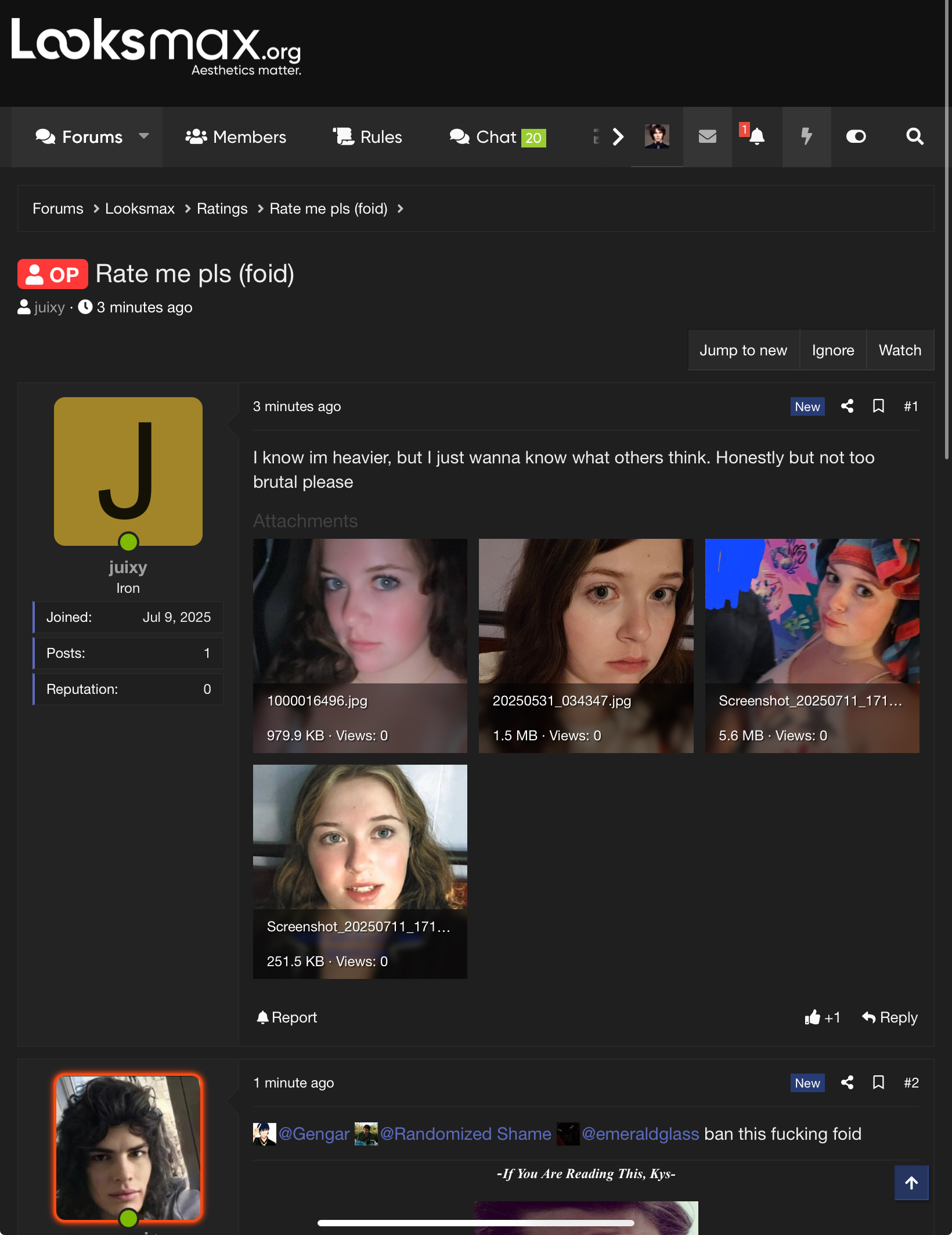Click Ratings in the breadcrumb

point(222,209)
